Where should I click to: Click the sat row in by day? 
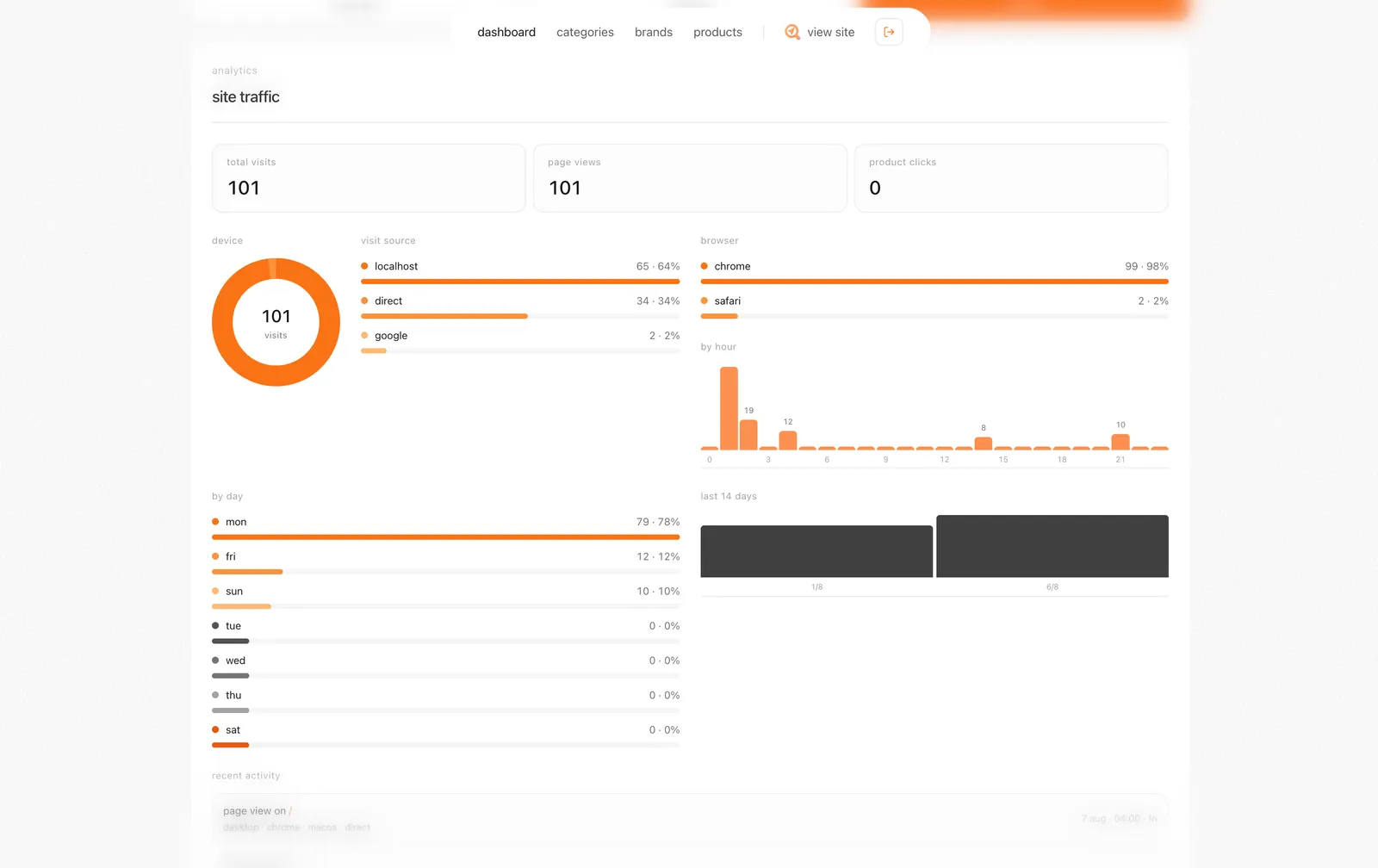click(445, 735)
